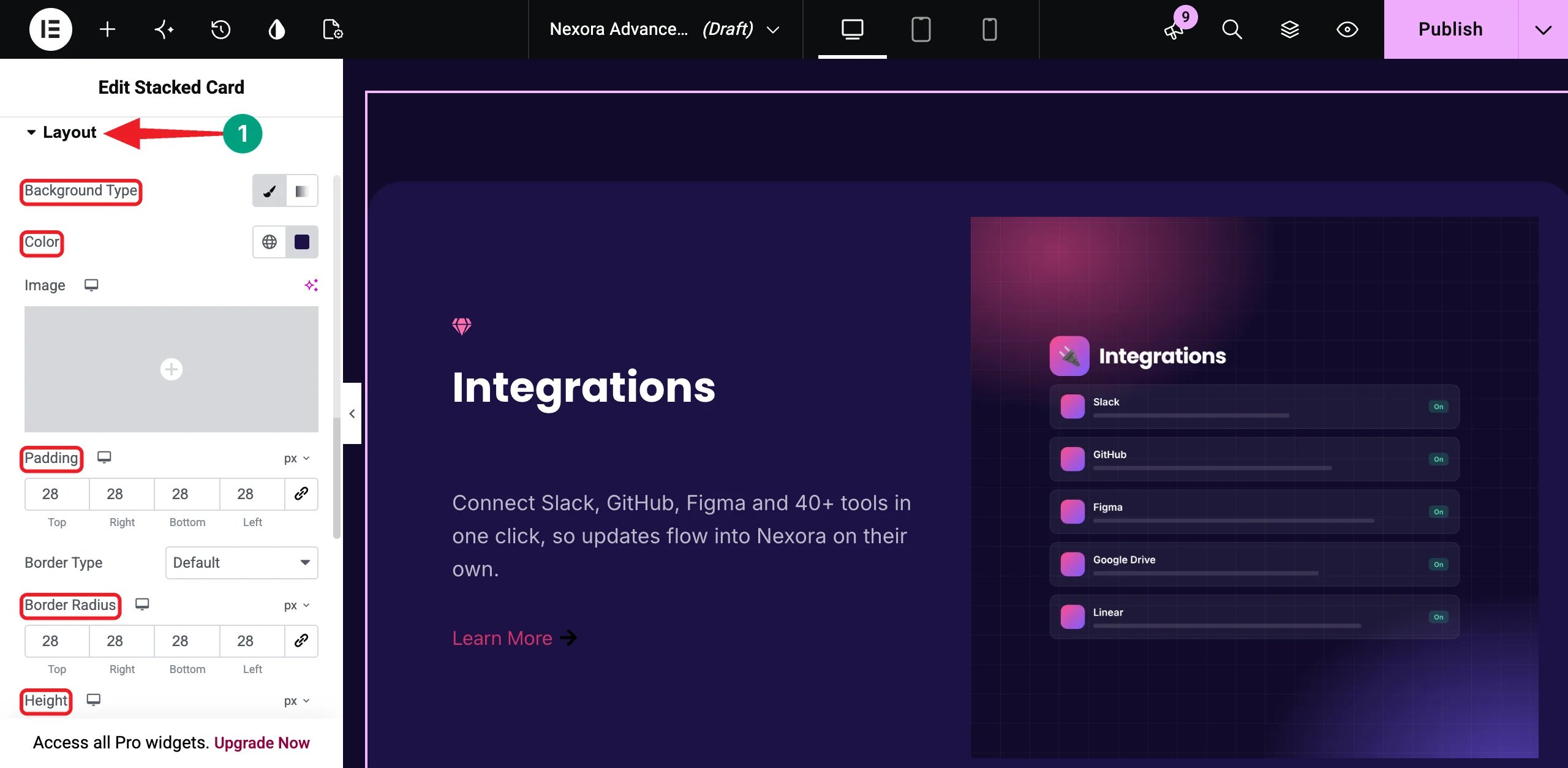Toggle Border Radius responsive device icon

[x=142, y=604]
